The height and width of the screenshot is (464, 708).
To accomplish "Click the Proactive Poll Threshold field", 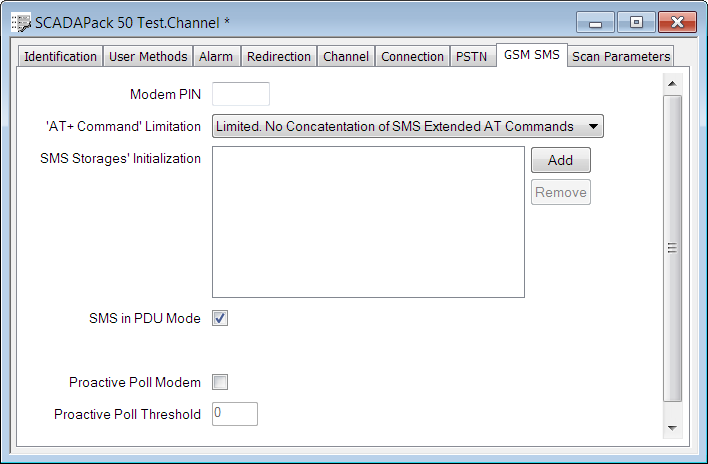I will tap(235, 414).
